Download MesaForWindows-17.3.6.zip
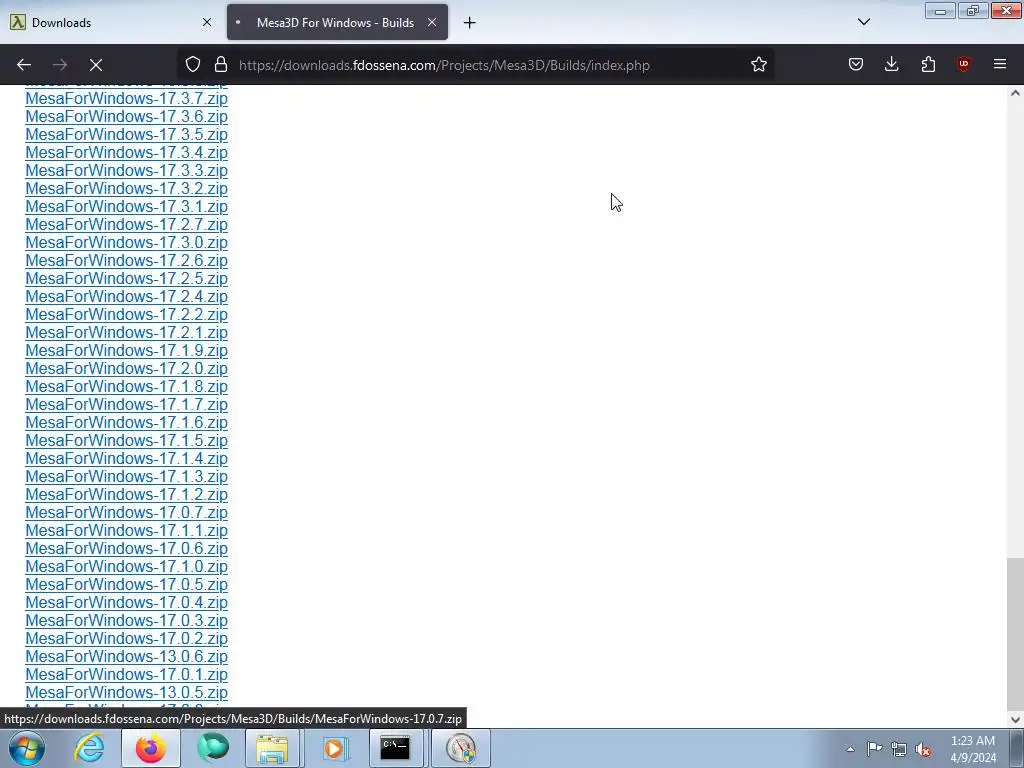1024x768 pixels. (127, 116)
